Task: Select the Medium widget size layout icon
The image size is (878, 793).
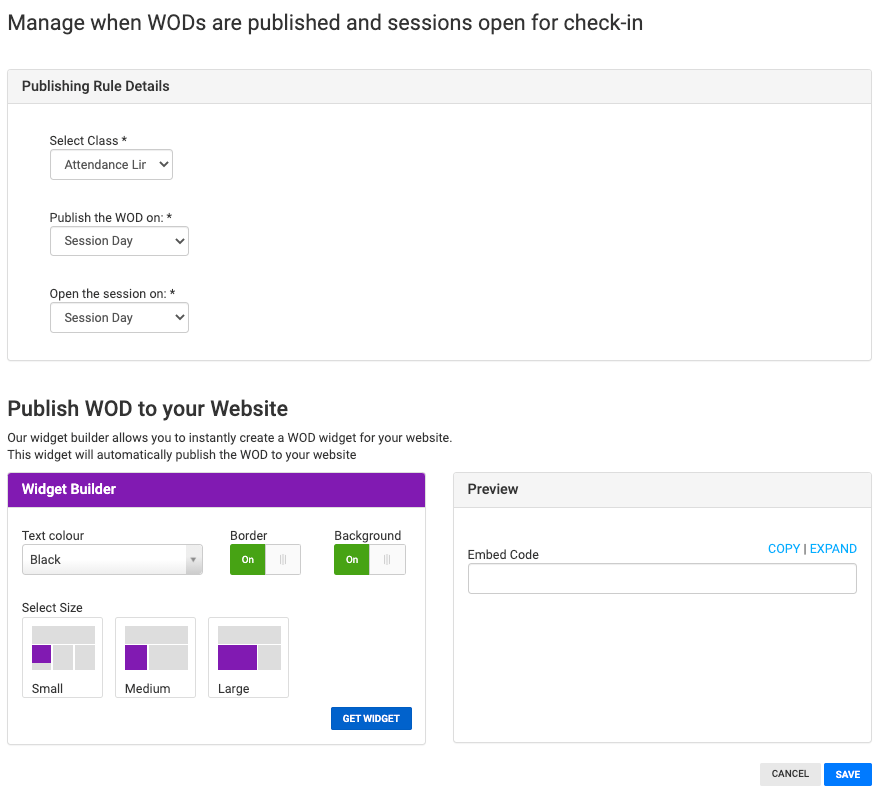Action: pos(155,648)
